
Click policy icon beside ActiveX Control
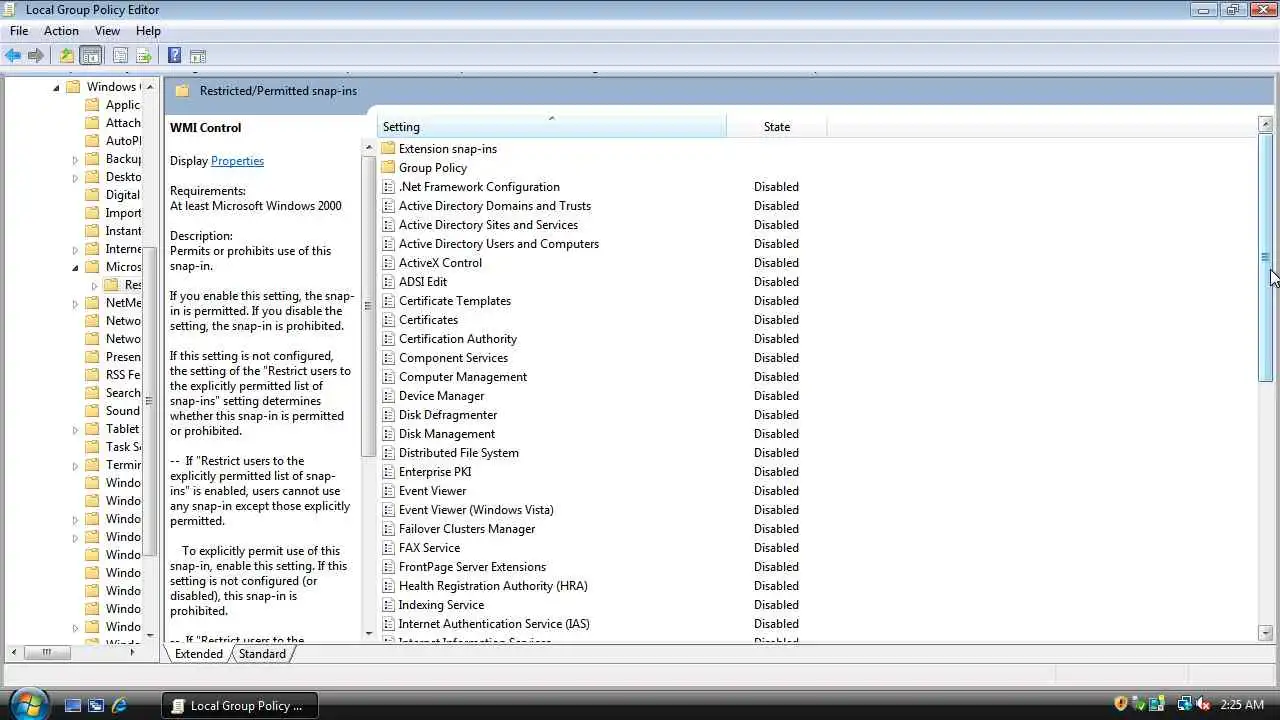point(389,263)
